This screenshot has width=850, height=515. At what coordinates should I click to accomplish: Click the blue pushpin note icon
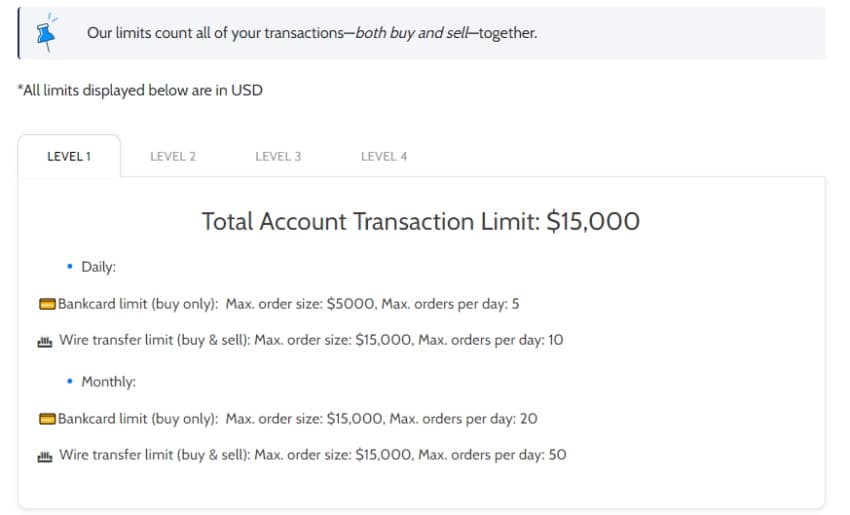(x=47, y=33)
